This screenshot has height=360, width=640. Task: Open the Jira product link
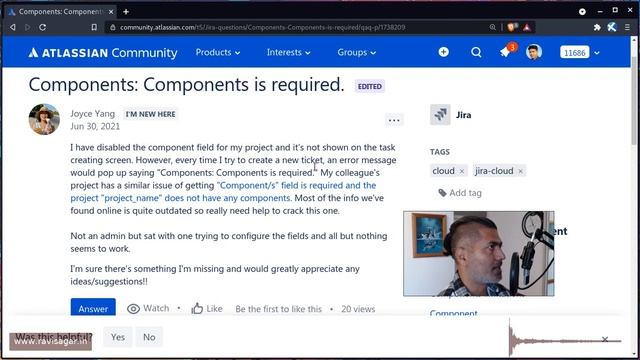pos(463,115)
